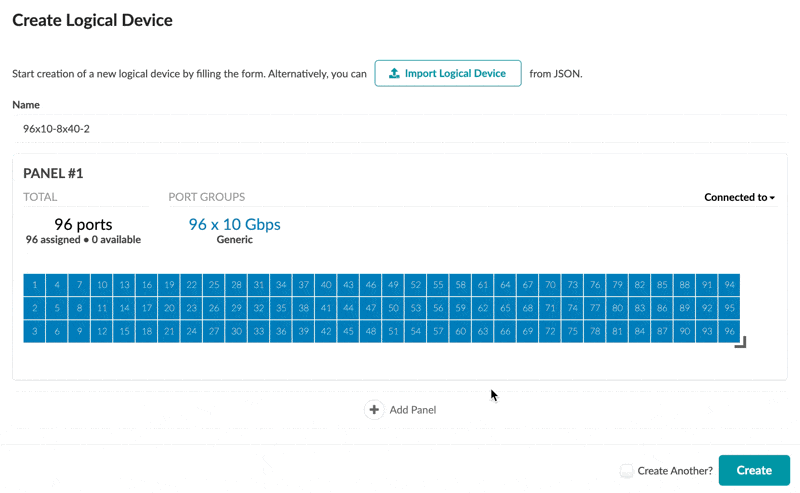Click the Name input field
Screen dimensions: 800x493
(400, 129)
